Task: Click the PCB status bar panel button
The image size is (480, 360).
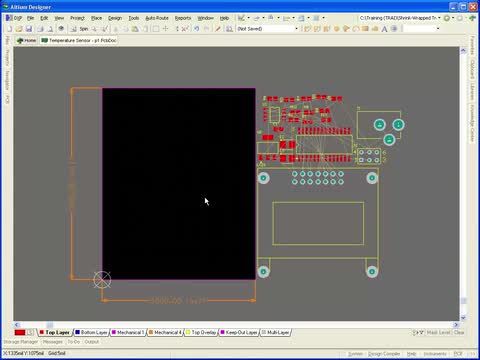Action: point(458,354)
